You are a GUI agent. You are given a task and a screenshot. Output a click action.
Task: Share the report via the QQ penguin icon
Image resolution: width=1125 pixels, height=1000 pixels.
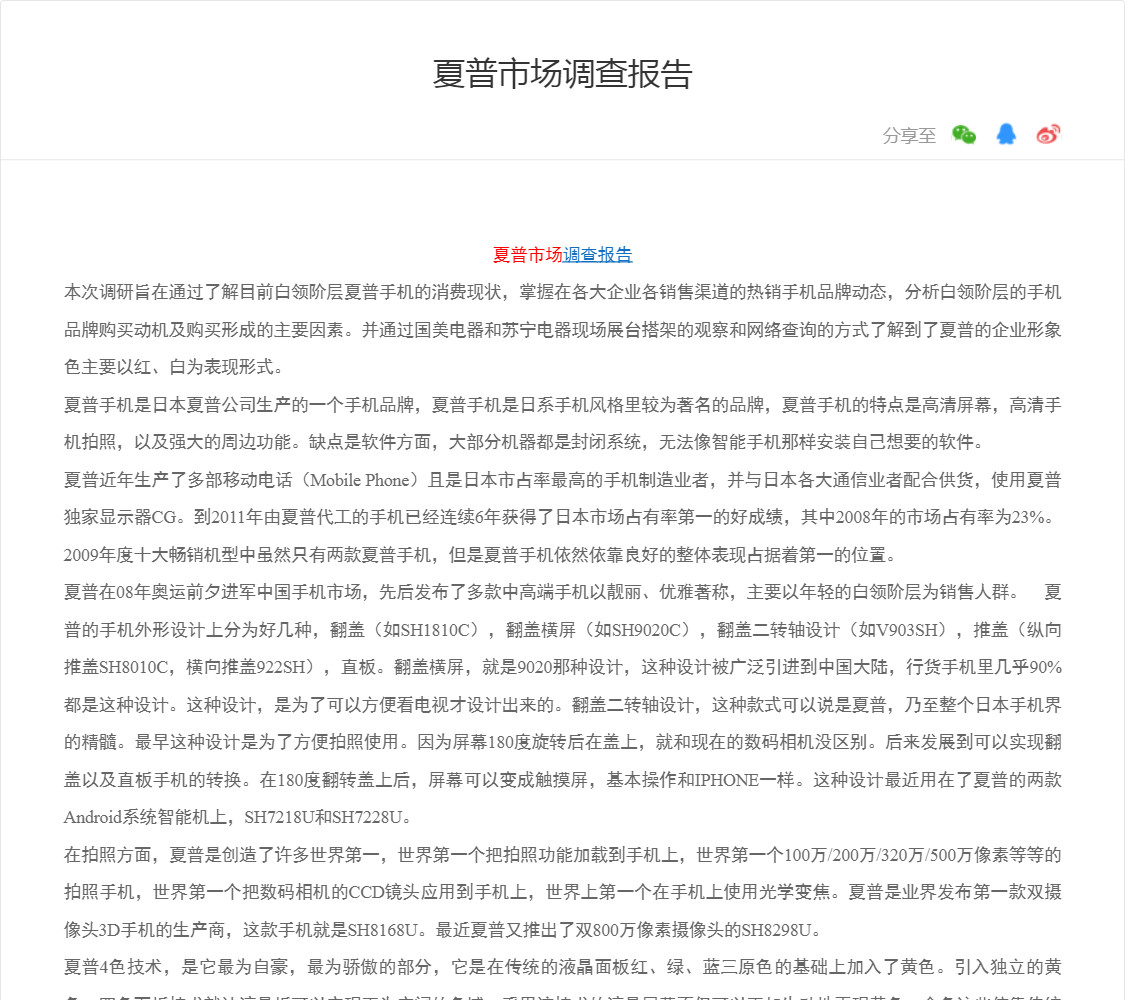[1006, 134]
